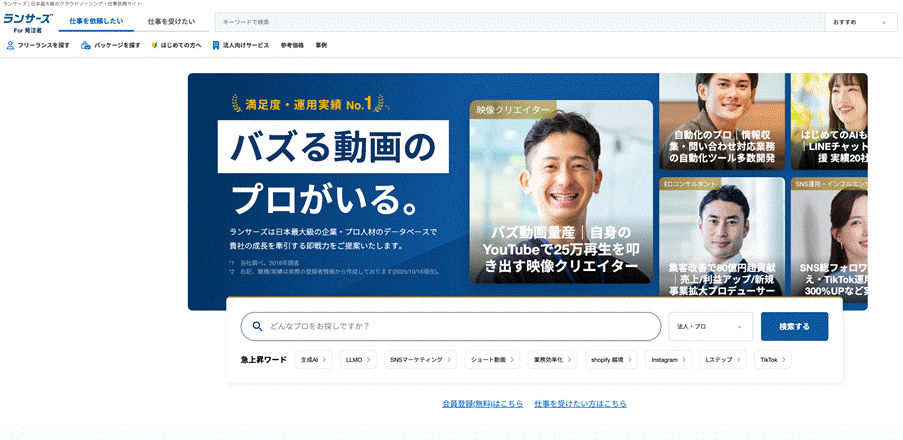This screenshot has width=903, height=440.
Task: Open 参考価格 menu item
Action: click(x=292, y=45)
